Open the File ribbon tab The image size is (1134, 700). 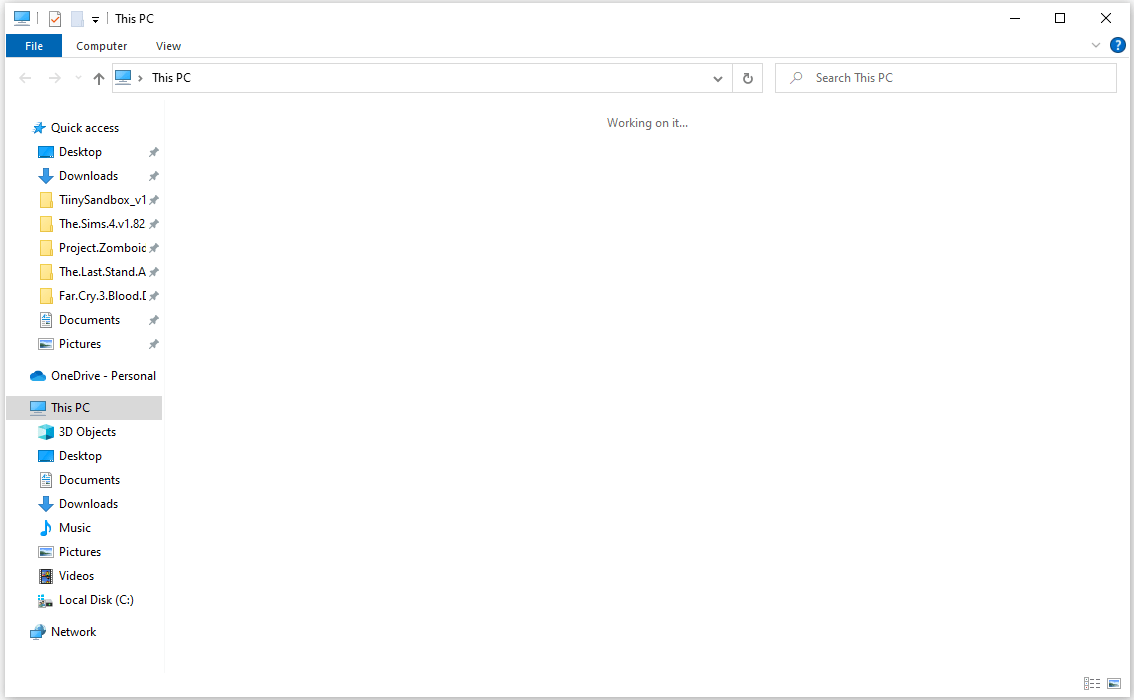(x=34, y=46)
